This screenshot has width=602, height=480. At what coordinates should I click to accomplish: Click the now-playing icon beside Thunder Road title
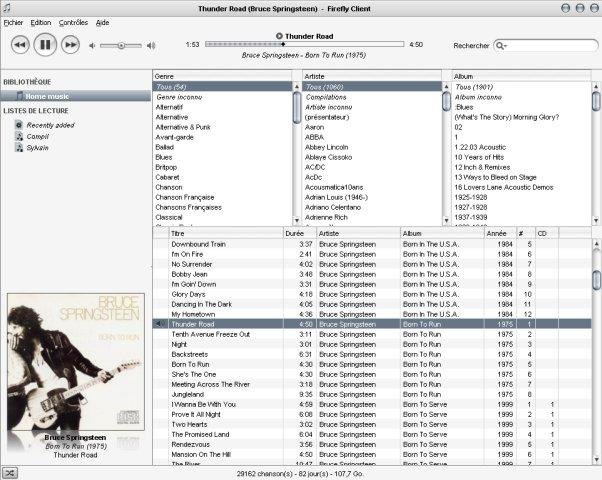coord(279,36)
